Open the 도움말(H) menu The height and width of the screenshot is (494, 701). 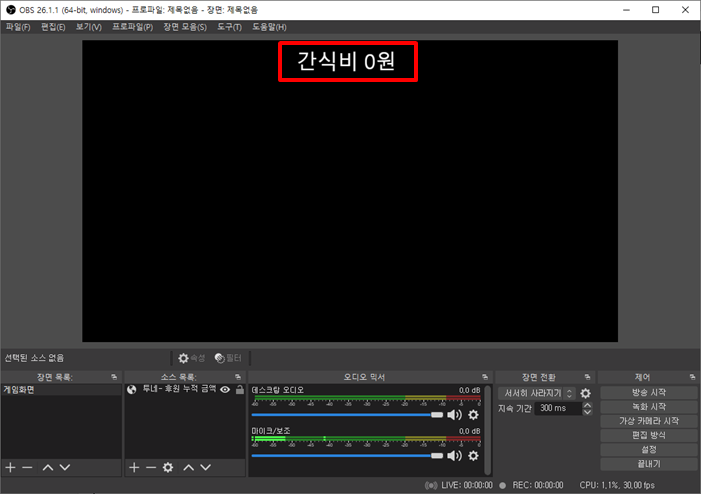tap(269, 27)
